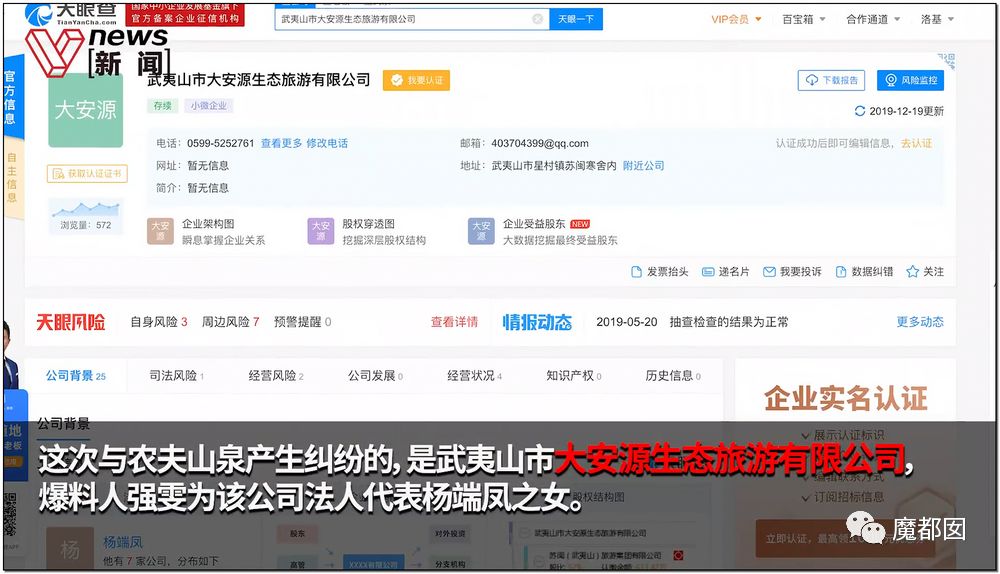Clear the search box with the X icon
Viewport: 1000px width, 574px height.
538,19
